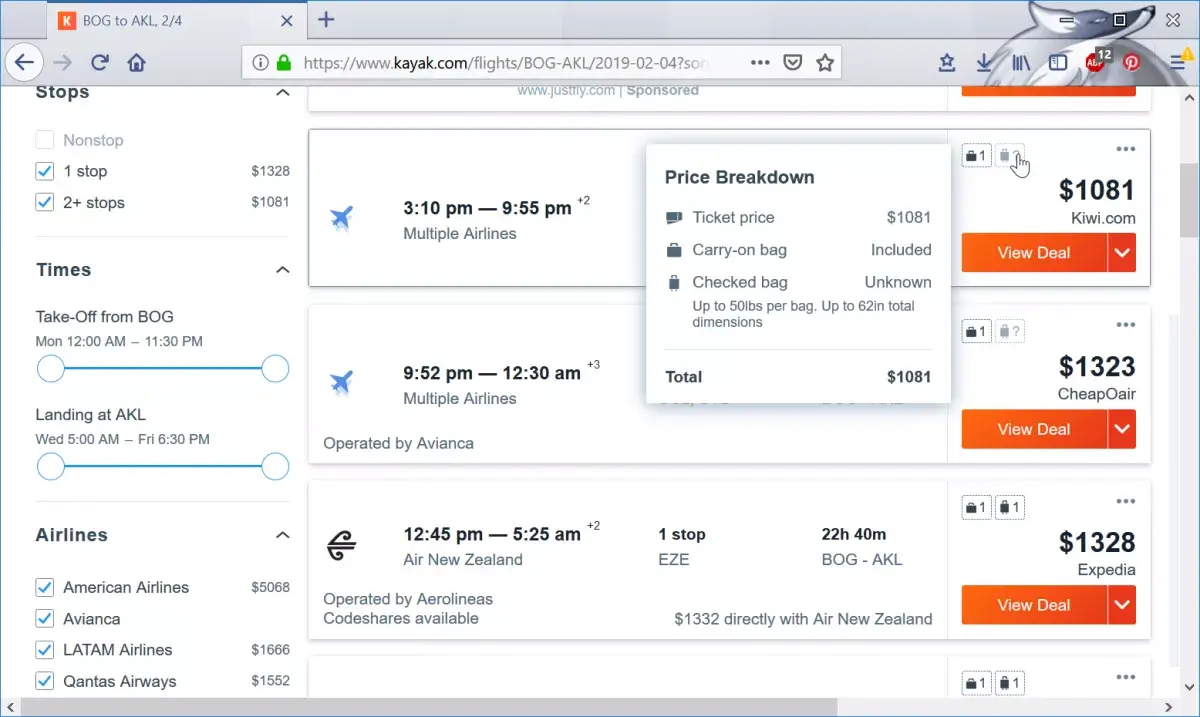Bookmark this page with the star
This screenshot has height=717, width=1200.
[x=825, y=62]
